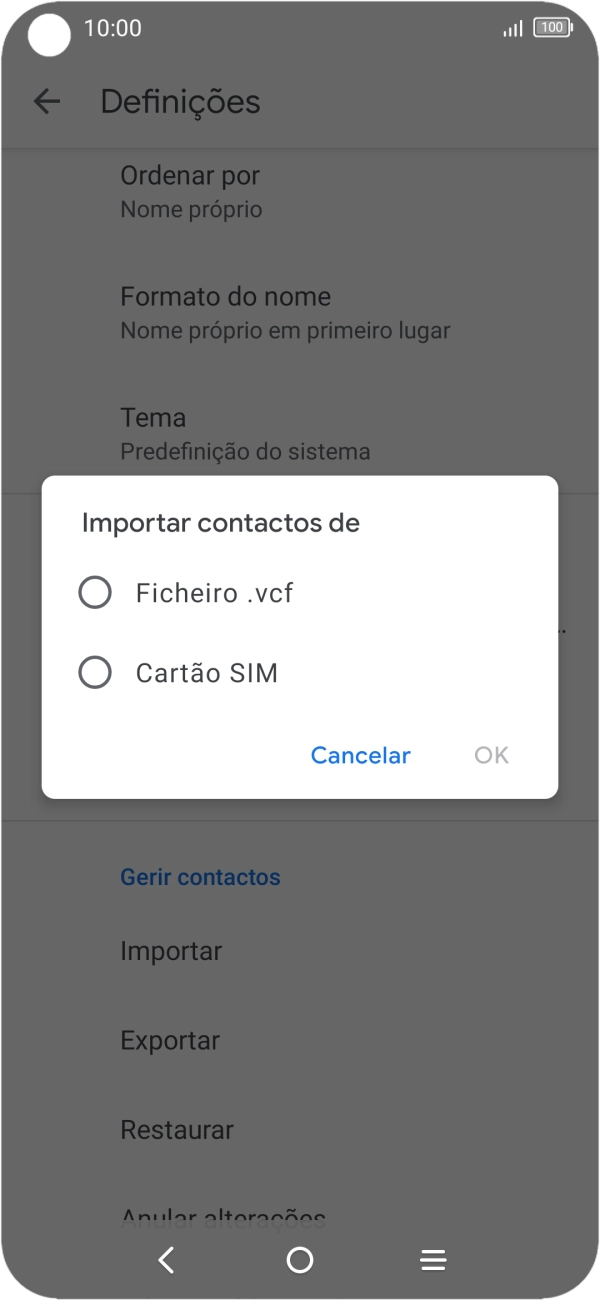The height and width of the screenshot is (1300, 600).
Task: Select the Exportar menu entry
Action: click(170, 1040)
